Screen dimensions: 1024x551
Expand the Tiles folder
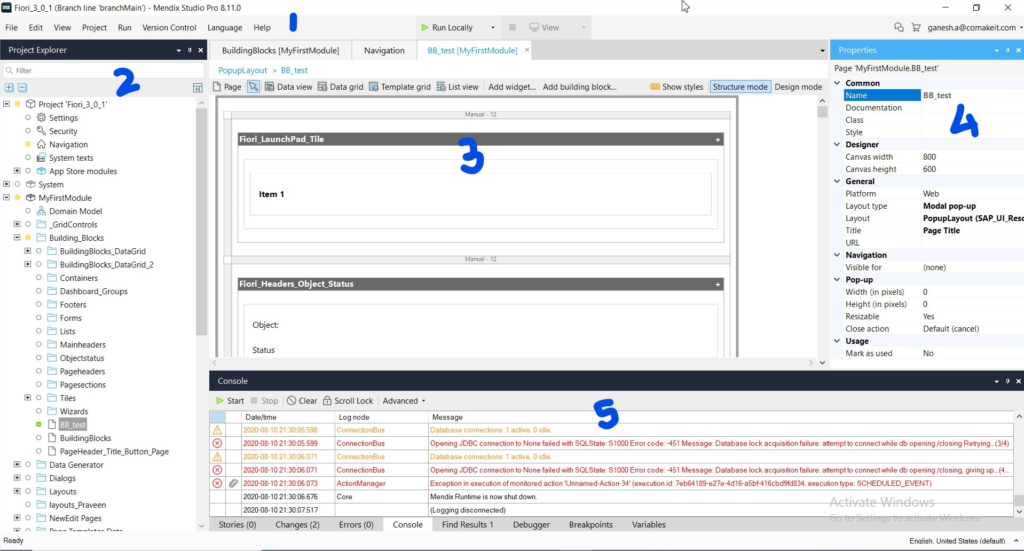[x=27, y=398]
